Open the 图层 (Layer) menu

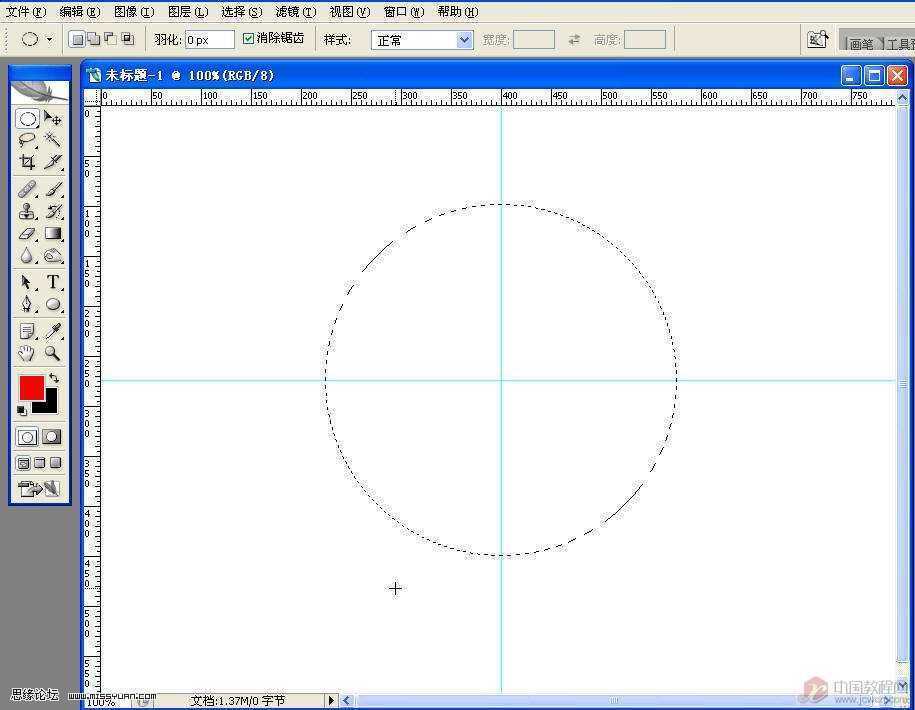188,12
